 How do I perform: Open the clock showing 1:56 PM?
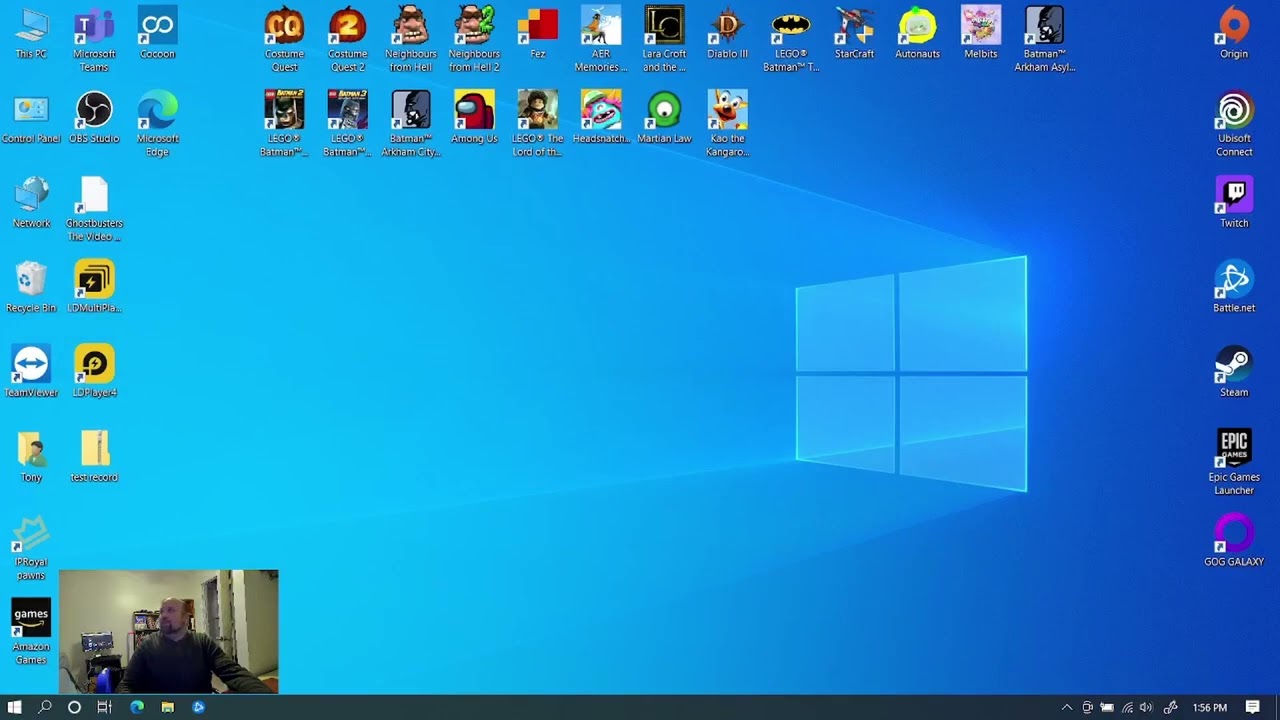click(1209, 708)
